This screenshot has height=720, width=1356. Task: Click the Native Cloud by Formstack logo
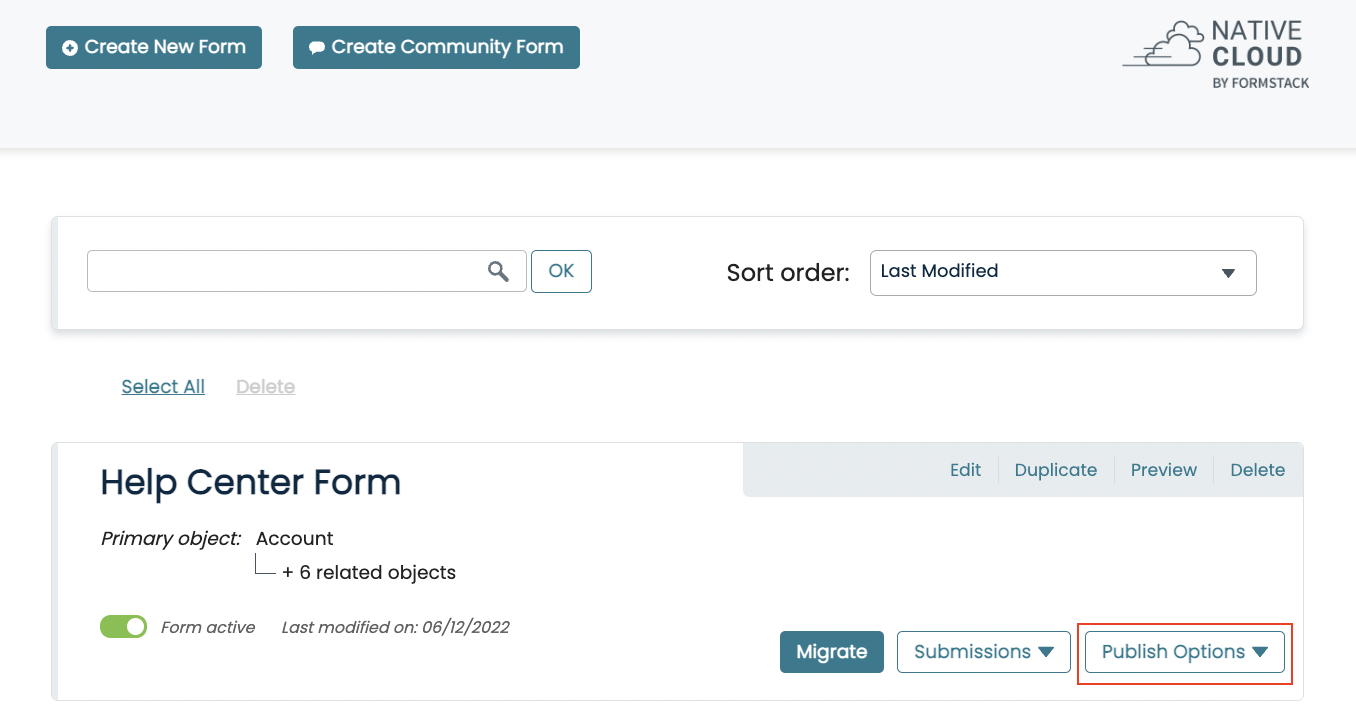tap(1216, 53)
